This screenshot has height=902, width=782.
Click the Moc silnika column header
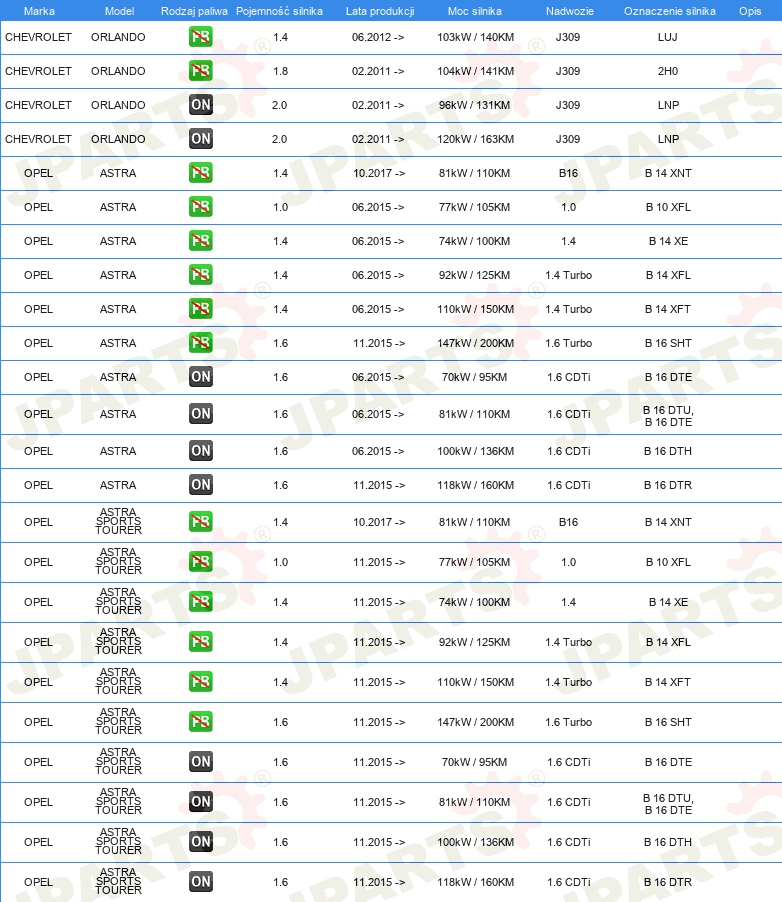[475, 11]
